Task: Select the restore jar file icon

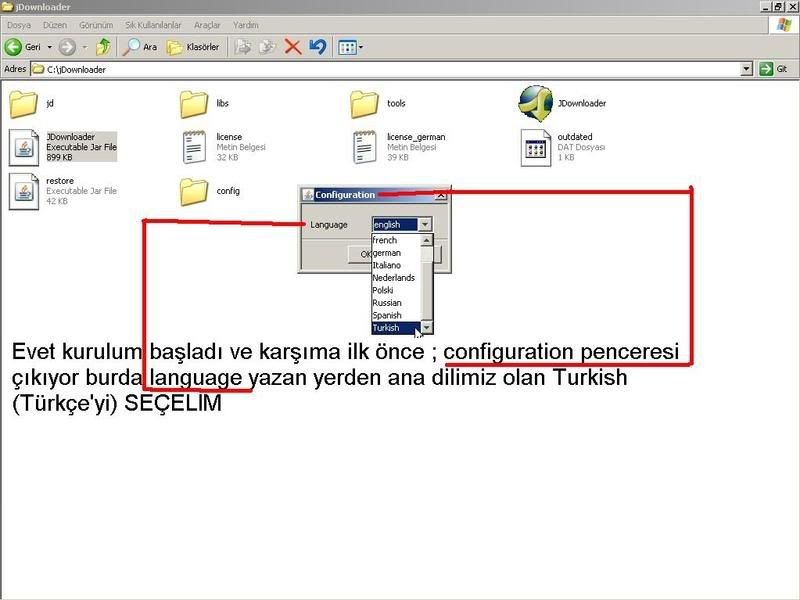Action: tap(23, 191)
